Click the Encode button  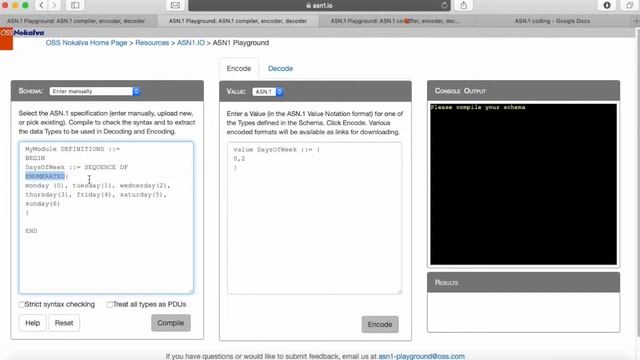pyautogui.click(x=380, y=324)
